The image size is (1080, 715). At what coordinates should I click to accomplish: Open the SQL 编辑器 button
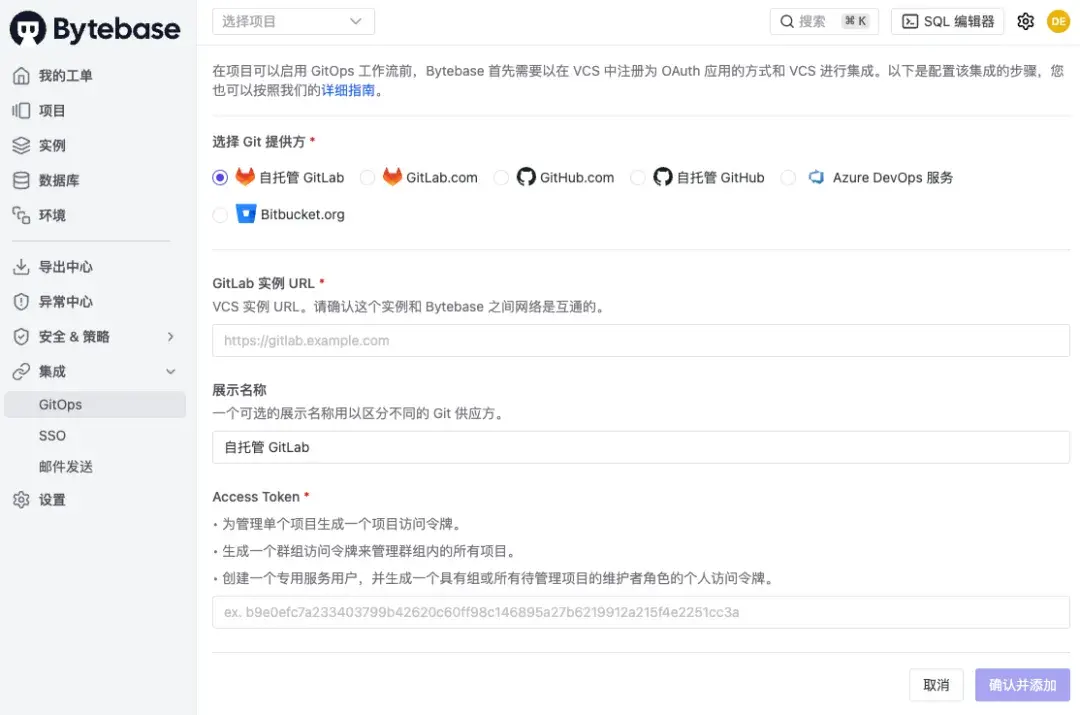point(948,21)
